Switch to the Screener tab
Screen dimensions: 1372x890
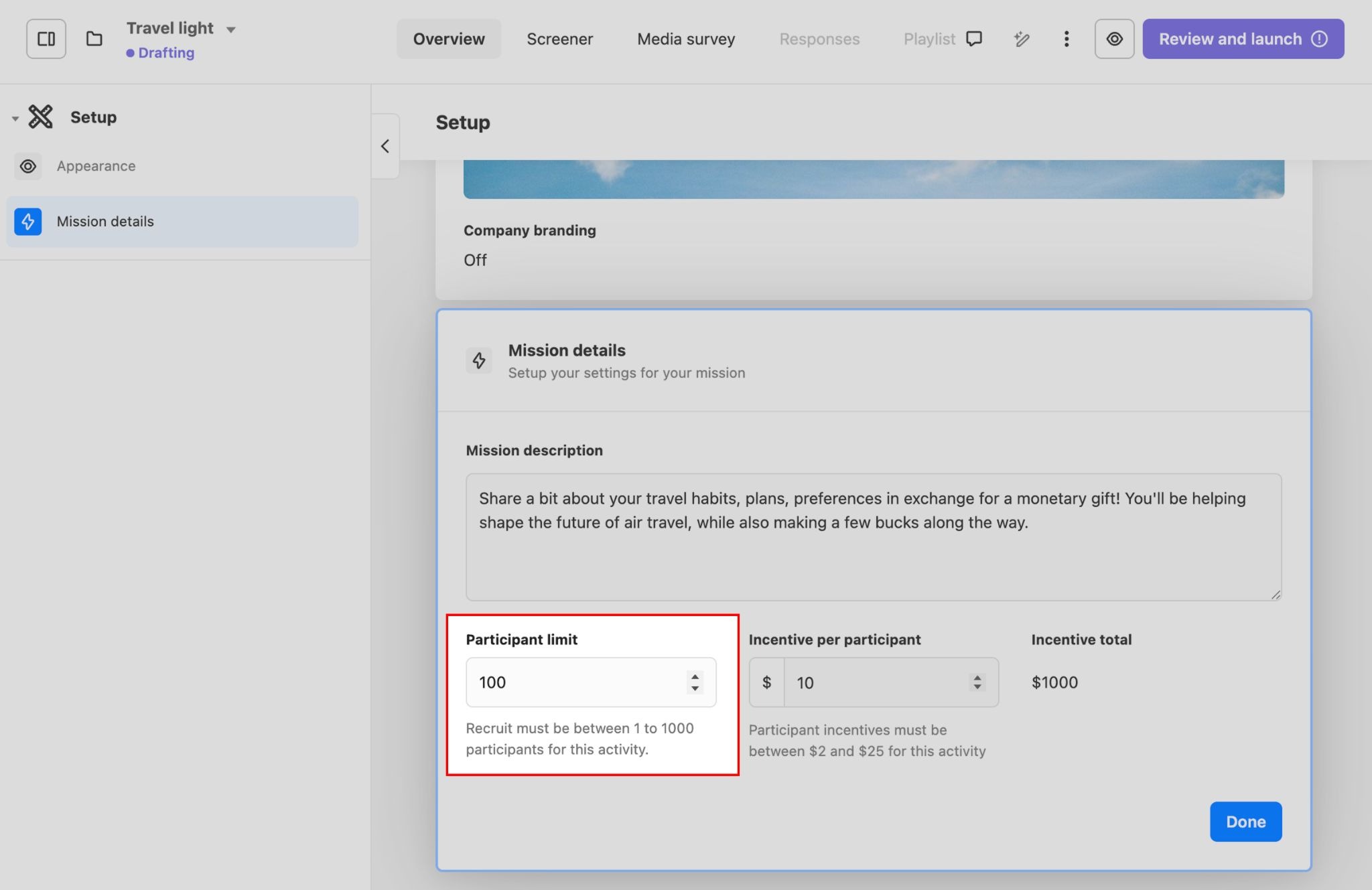pos(559,39)
